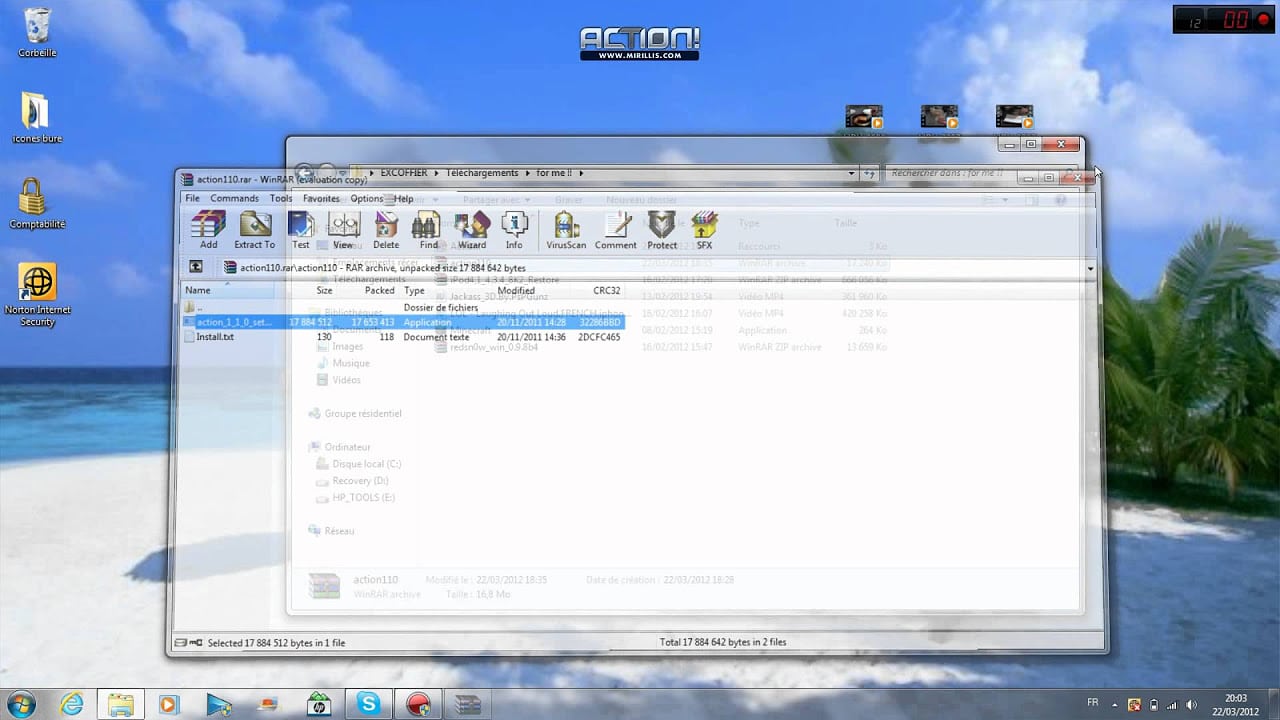
Task: Sort file list by Type column
Action: tap(414, 290)
